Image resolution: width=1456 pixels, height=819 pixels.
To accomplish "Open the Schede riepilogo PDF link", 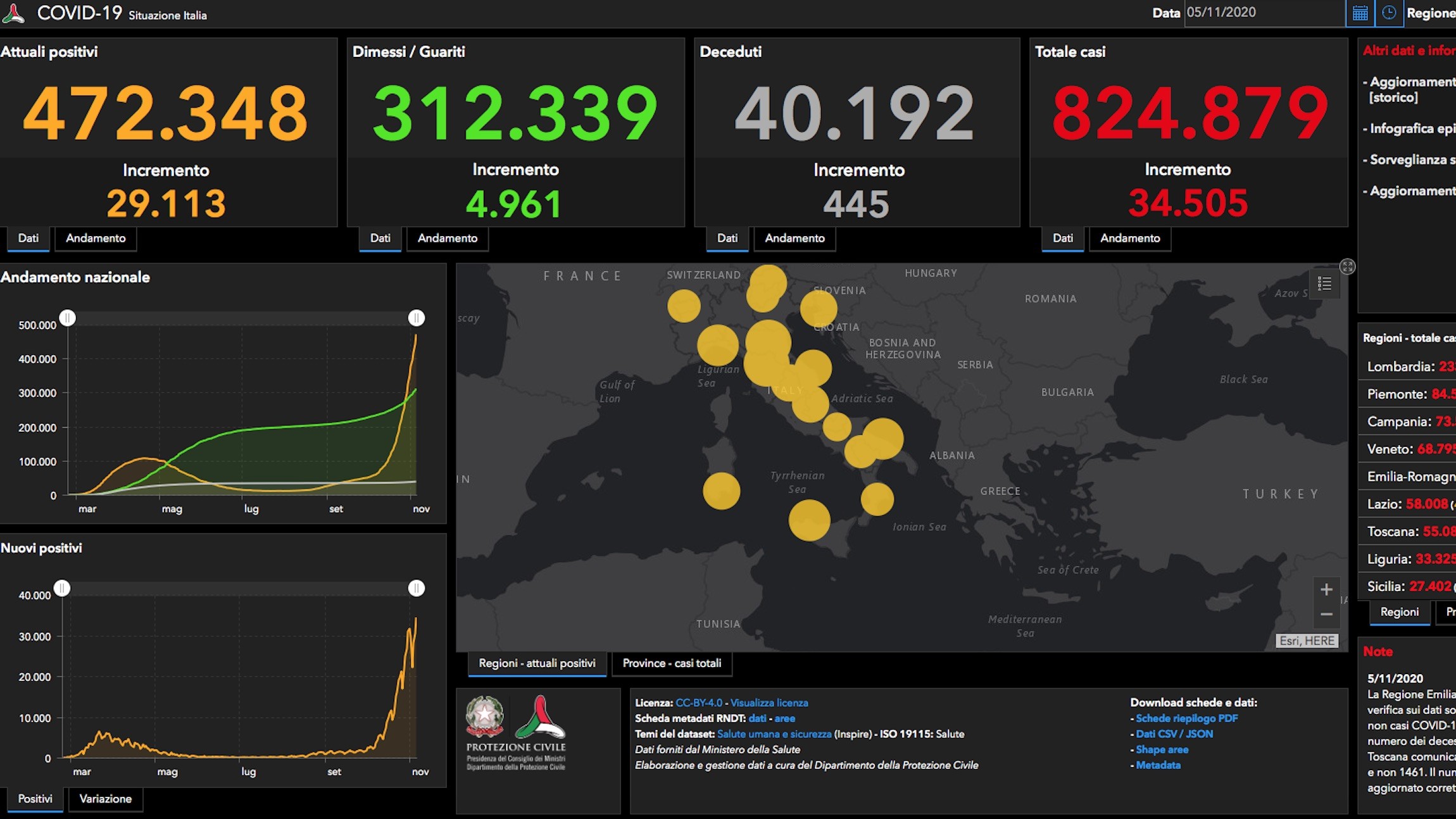I will click(x=1186, y=718).
